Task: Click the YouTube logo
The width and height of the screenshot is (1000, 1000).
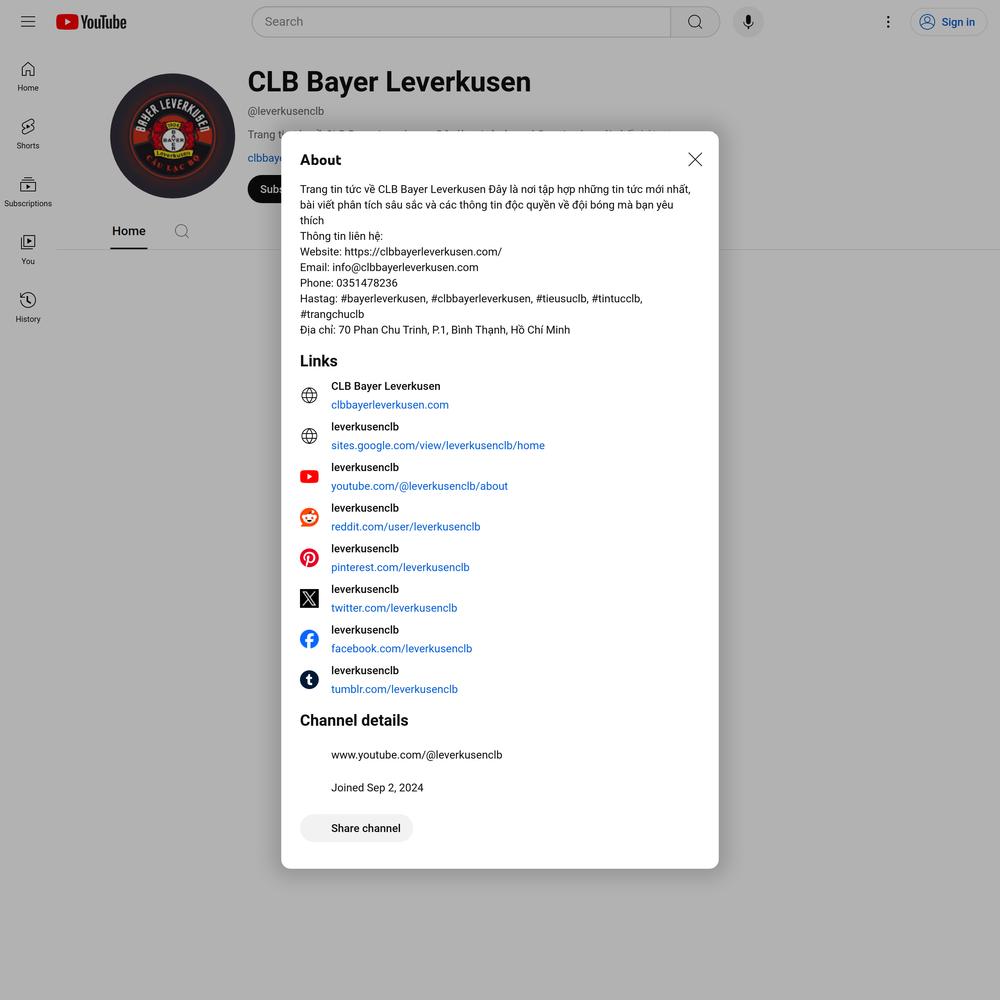Action: pos(91,22)
